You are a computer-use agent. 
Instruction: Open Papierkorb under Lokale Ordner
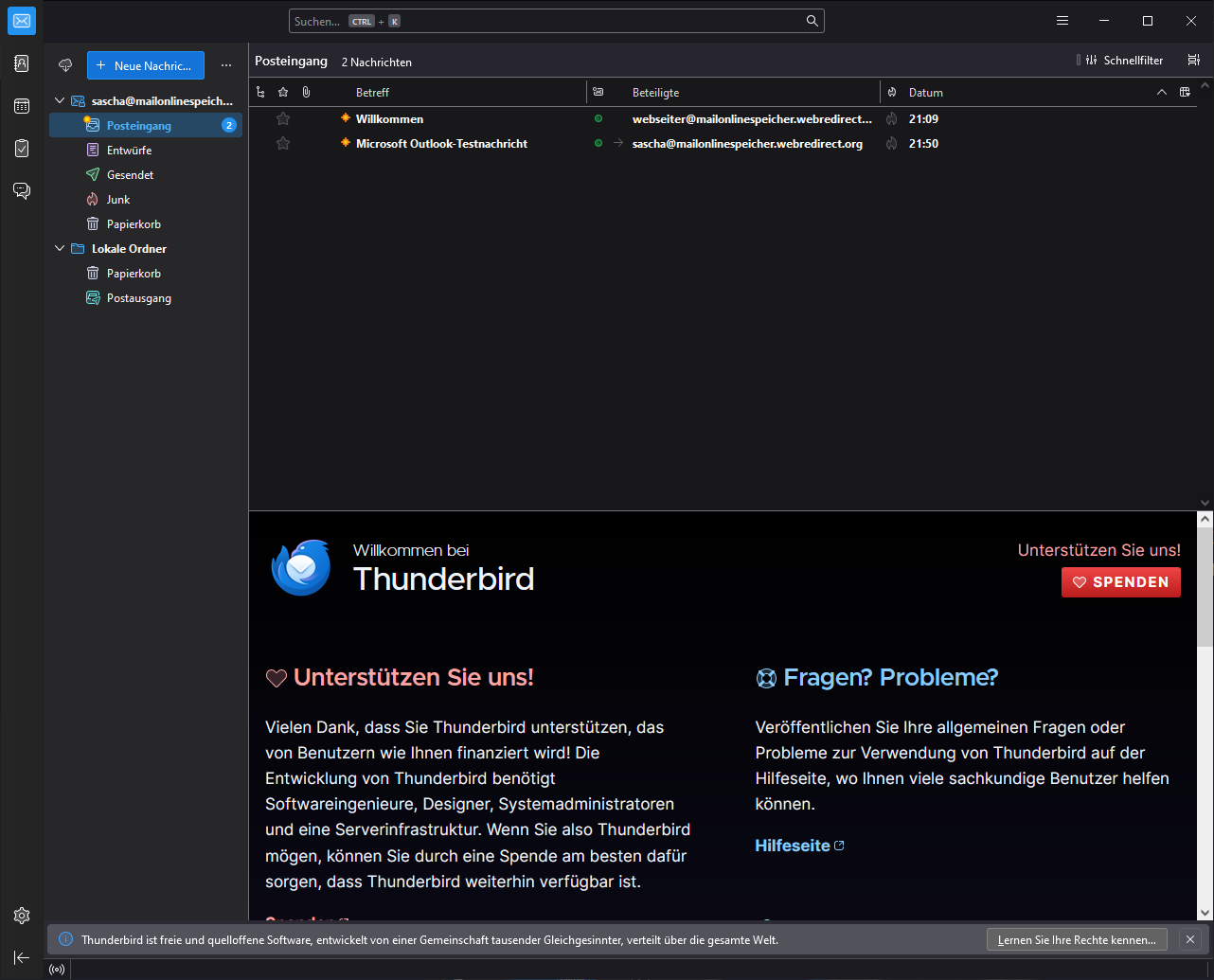[x=146, y=273]
